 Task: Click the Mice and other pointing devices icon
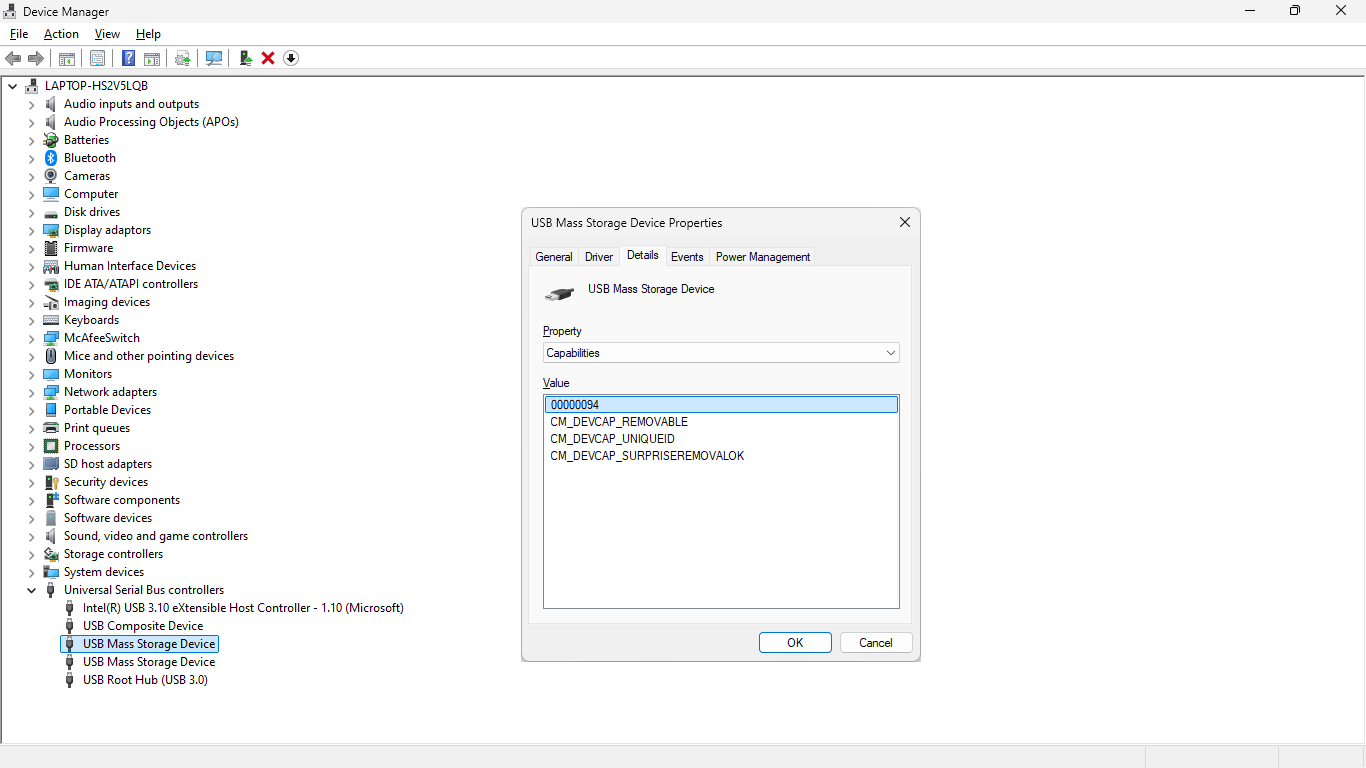click(x=51, y=356)
